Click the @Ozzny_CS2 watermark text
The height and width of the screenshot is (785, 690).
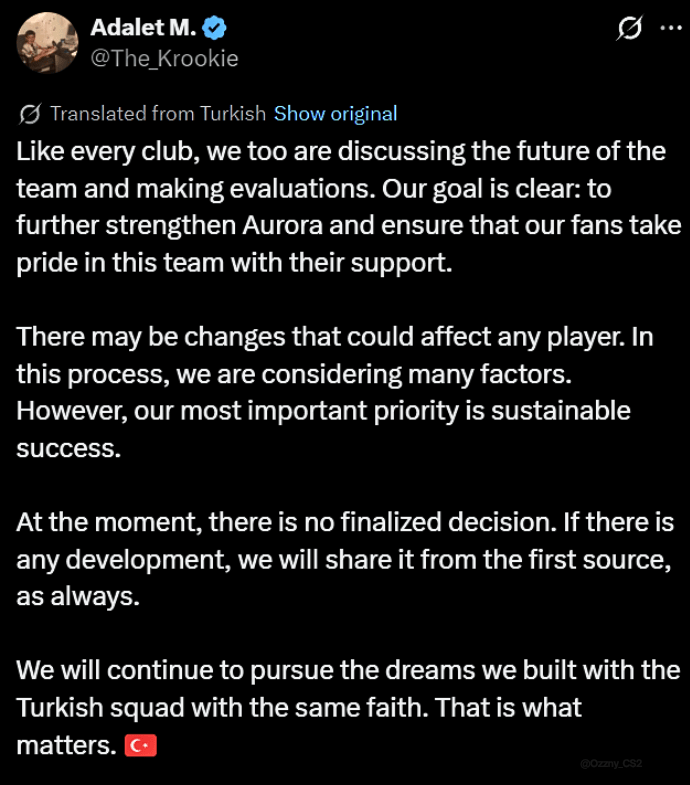click(610, 763)
